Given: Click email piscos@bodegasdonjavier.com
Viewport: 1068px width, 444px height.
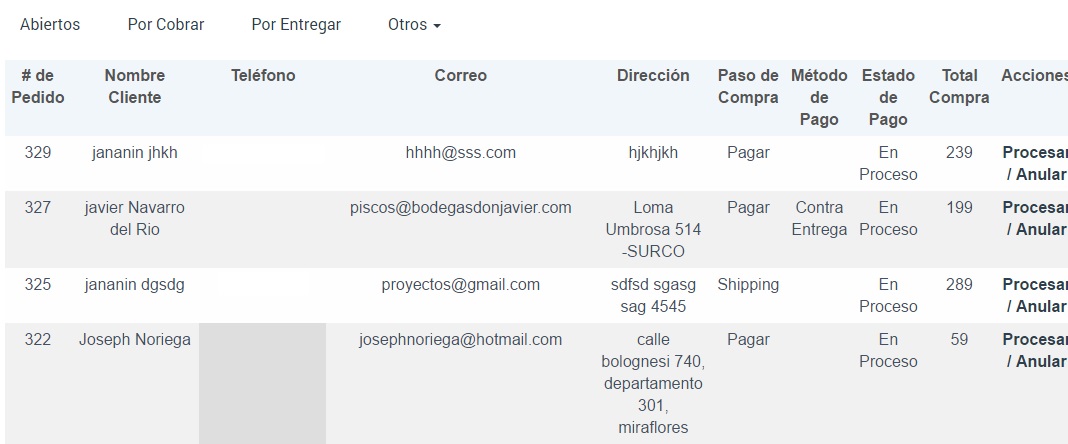Looking at the screenshot, I should (x=461, y=208).
